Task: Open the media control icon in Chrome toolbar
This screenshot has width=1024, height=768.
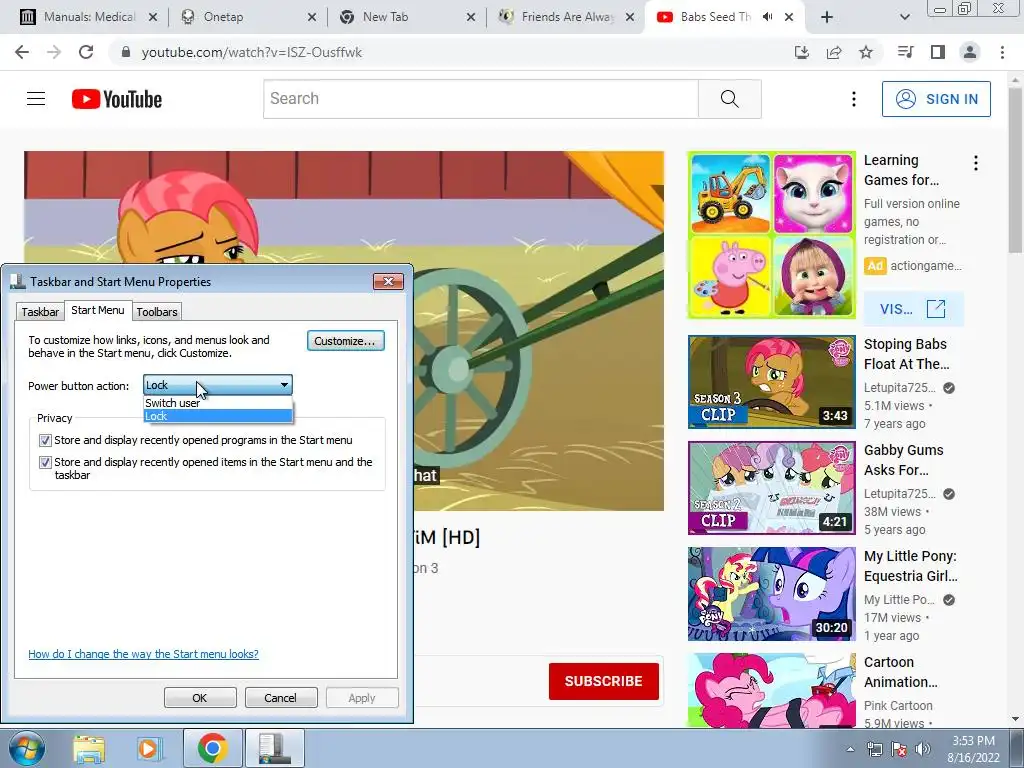Action: coord(905,52)
